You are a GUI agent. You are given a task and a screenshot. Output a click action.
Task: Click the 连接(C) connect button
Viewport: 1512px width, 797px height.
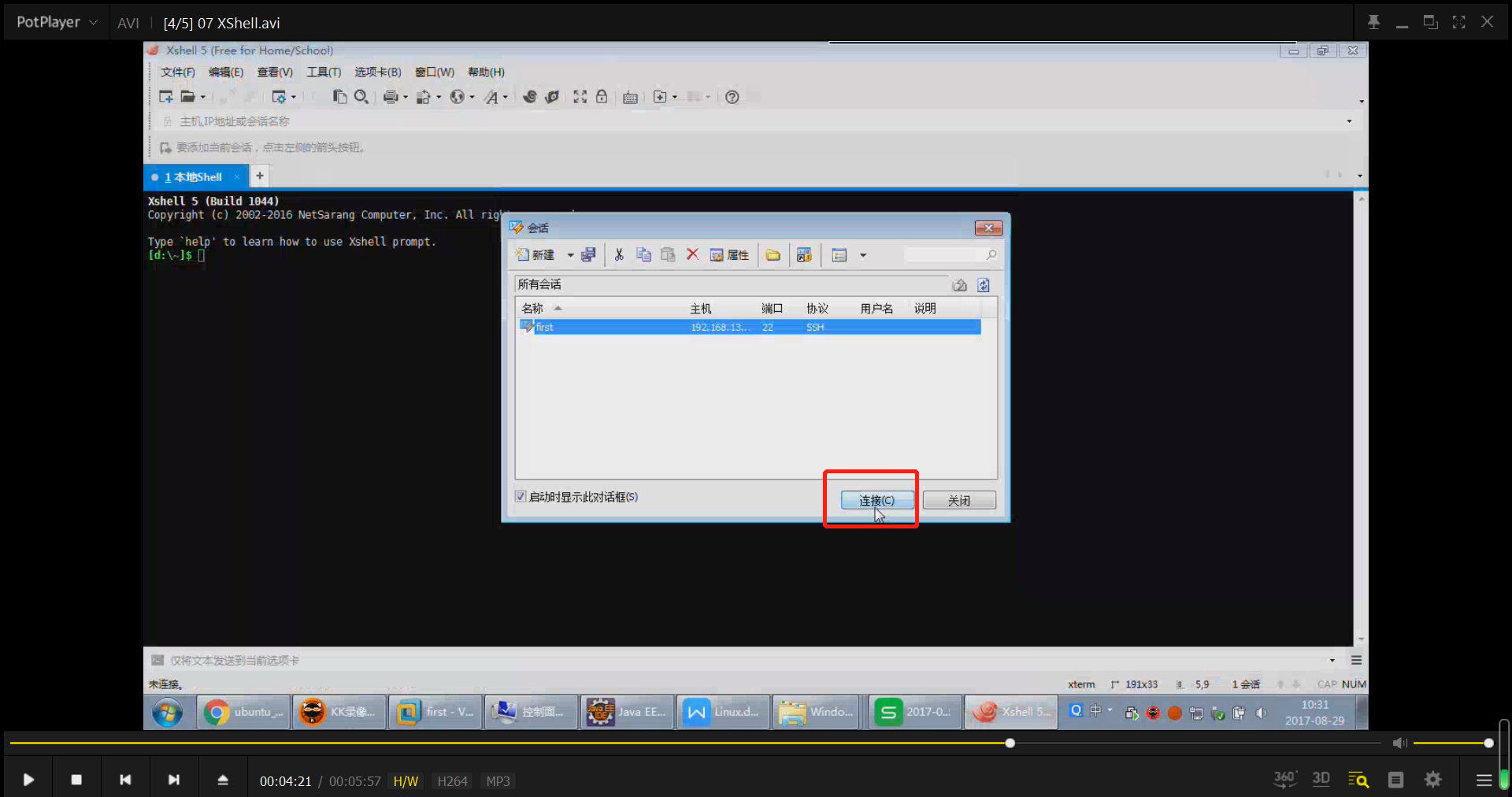[876, 500]
